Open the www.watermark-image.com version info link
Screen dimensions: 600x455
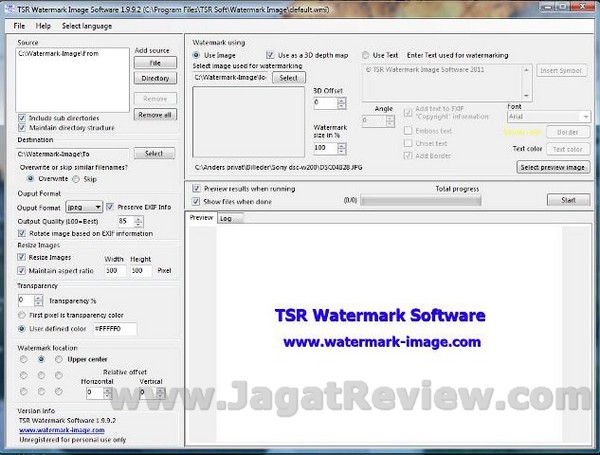(59, 429)
